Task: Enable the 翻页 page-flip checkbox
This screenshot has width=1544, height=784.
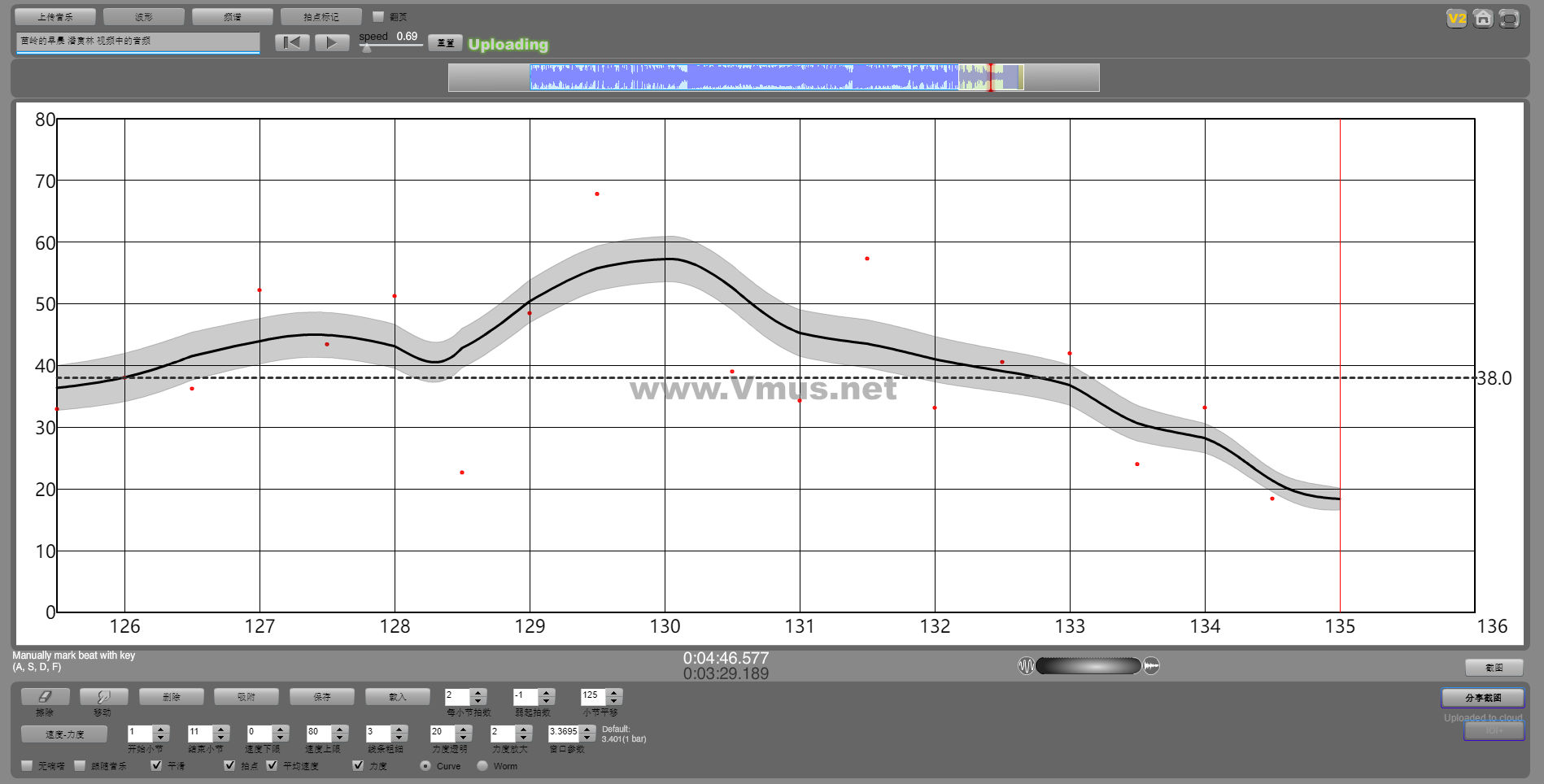Action: [378, 16]
